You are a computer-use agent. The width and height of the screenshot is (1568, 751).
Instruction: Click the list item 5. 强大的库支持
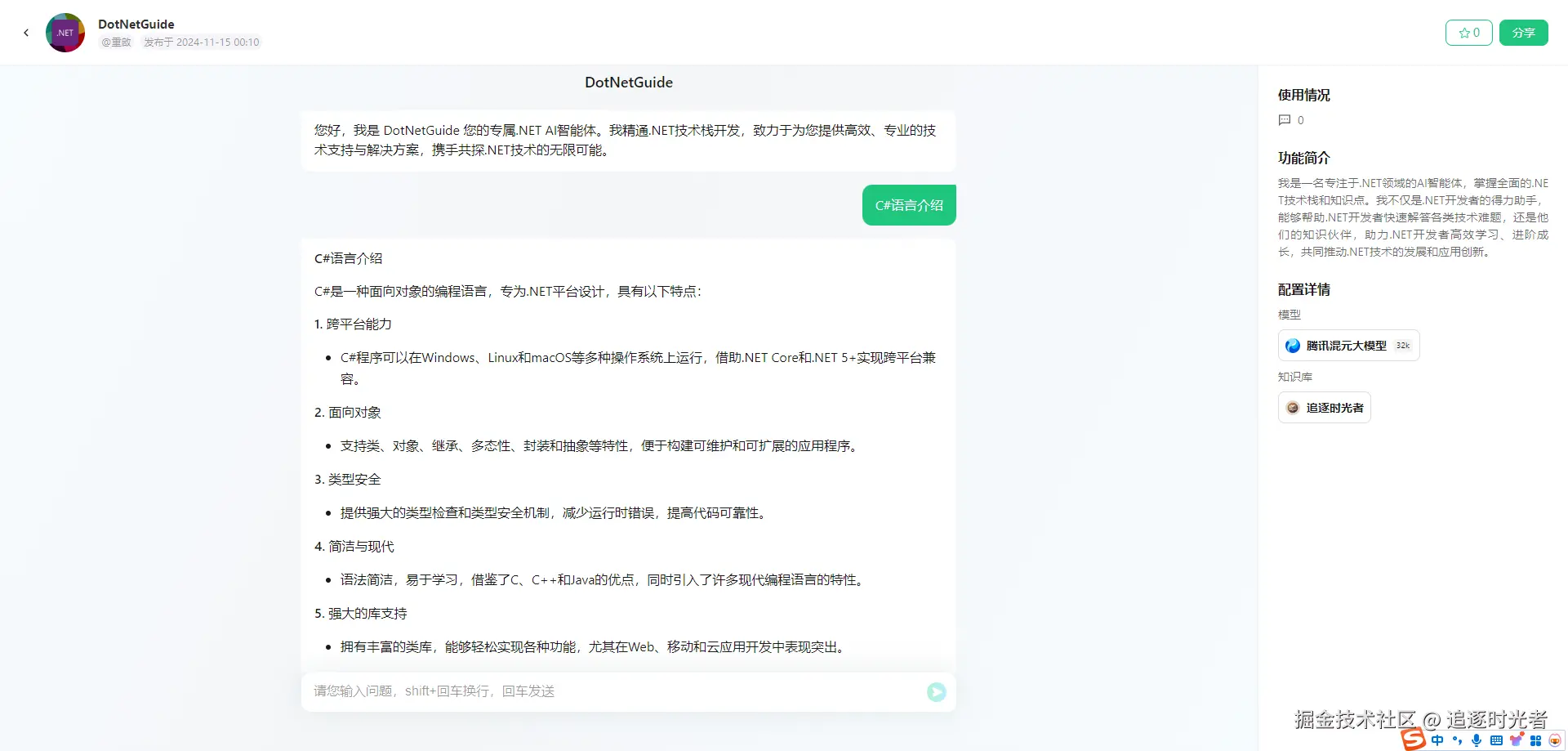361,614
